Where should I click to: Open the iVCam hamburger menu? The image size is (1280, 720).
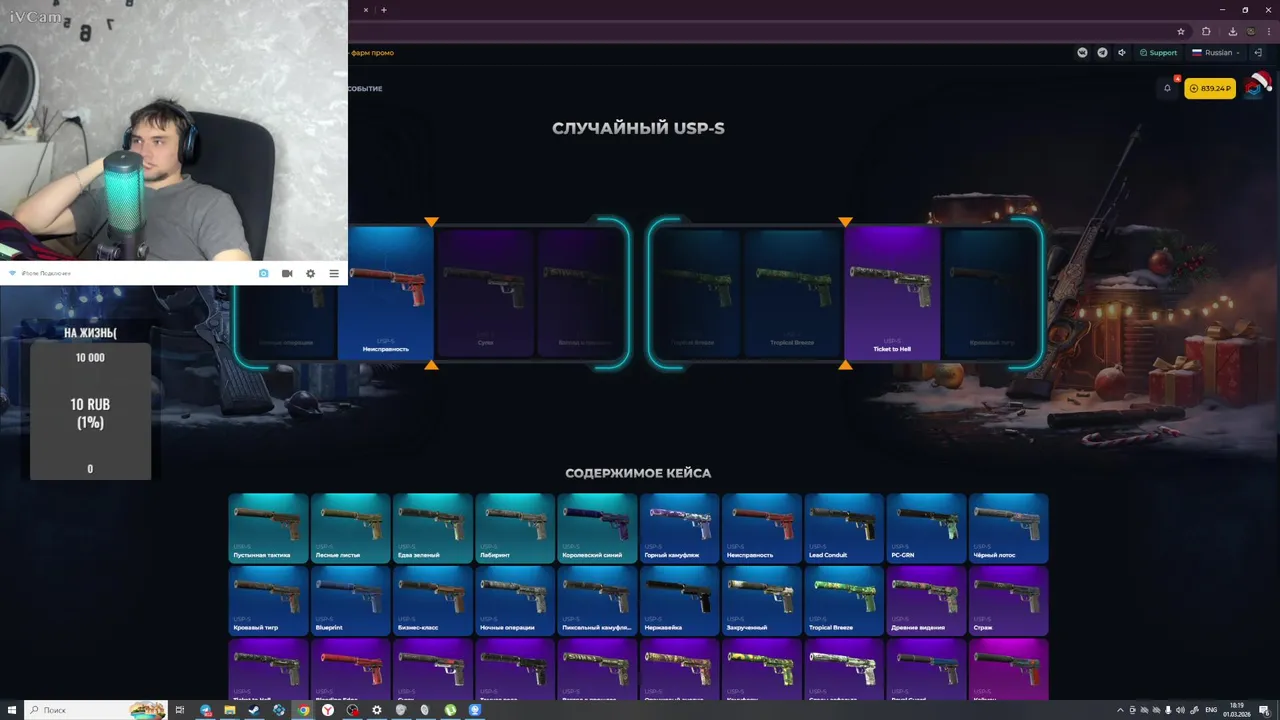(x=334, y=273)
